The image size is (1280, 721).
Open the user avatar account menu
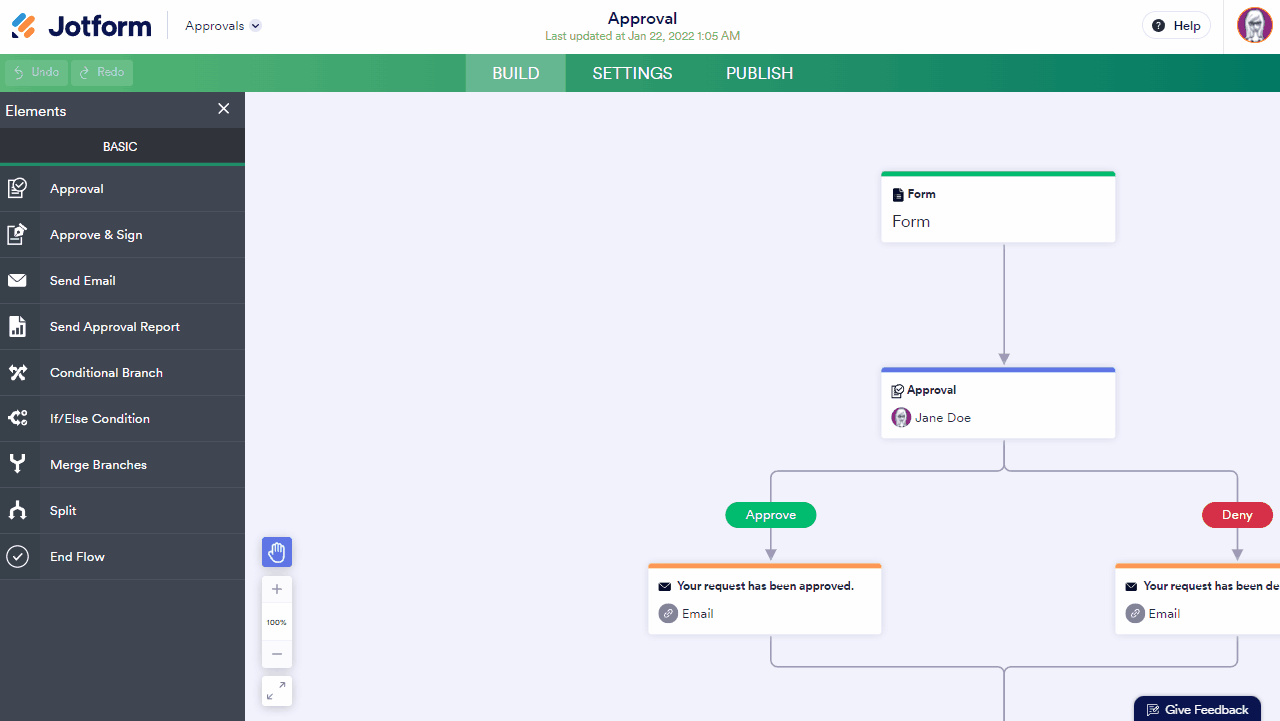(x=1254, y=26)
